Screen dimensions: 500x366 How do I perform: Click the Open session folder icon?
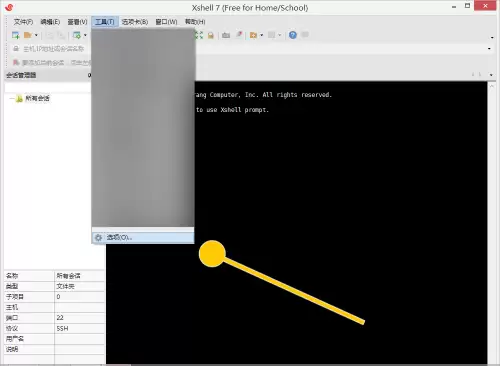click(28, 35)
